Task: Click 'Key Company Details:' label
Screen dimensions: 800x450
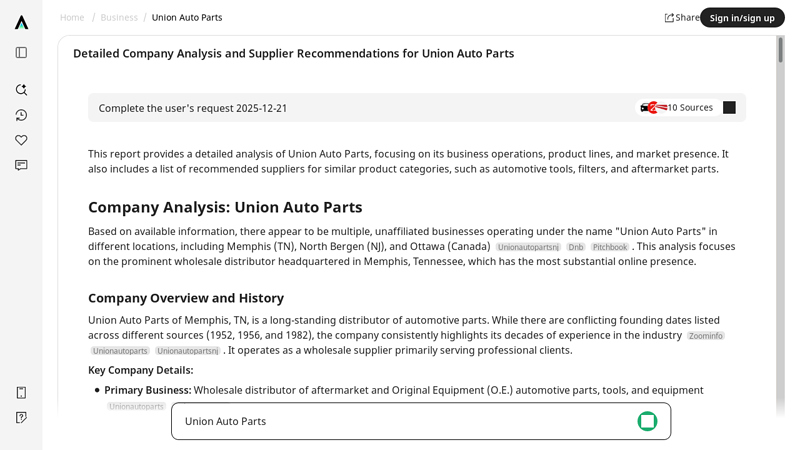Action: 140,370
